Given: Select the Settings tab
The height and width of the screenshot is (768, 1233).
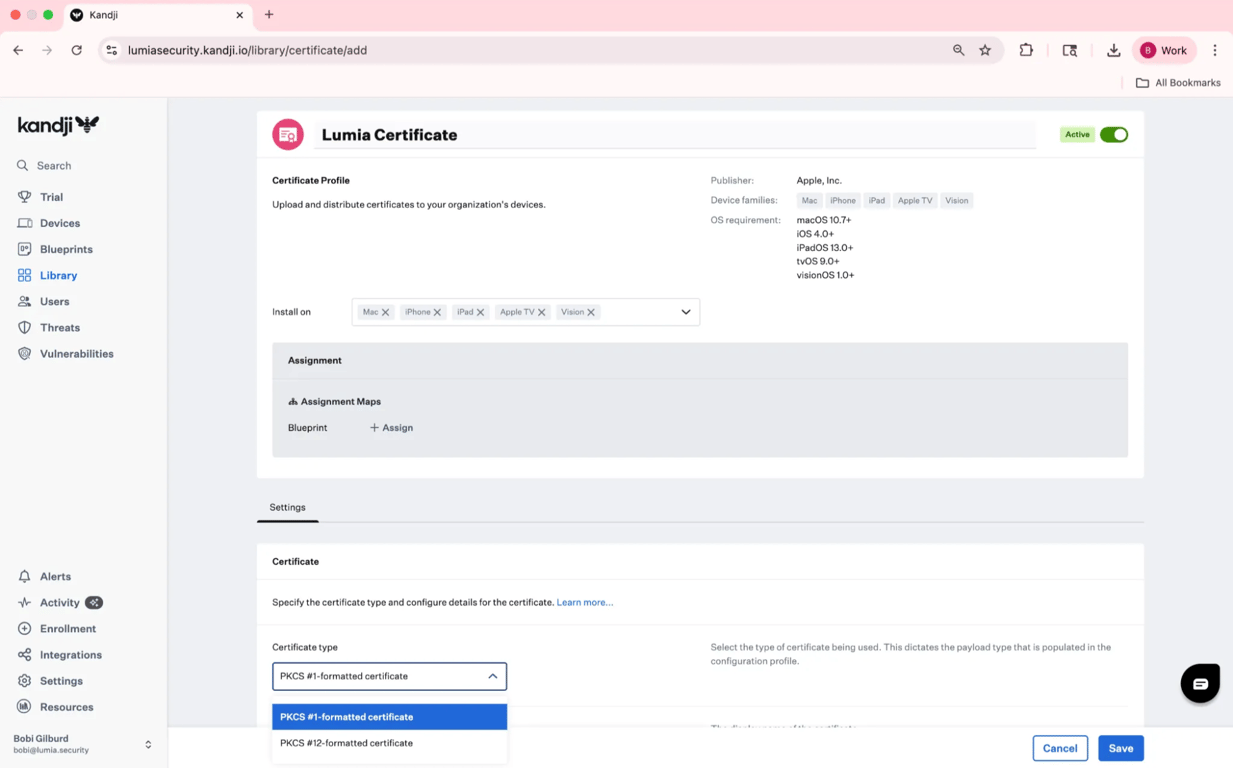Looking at the screenshot, I should tap(287, 507).
